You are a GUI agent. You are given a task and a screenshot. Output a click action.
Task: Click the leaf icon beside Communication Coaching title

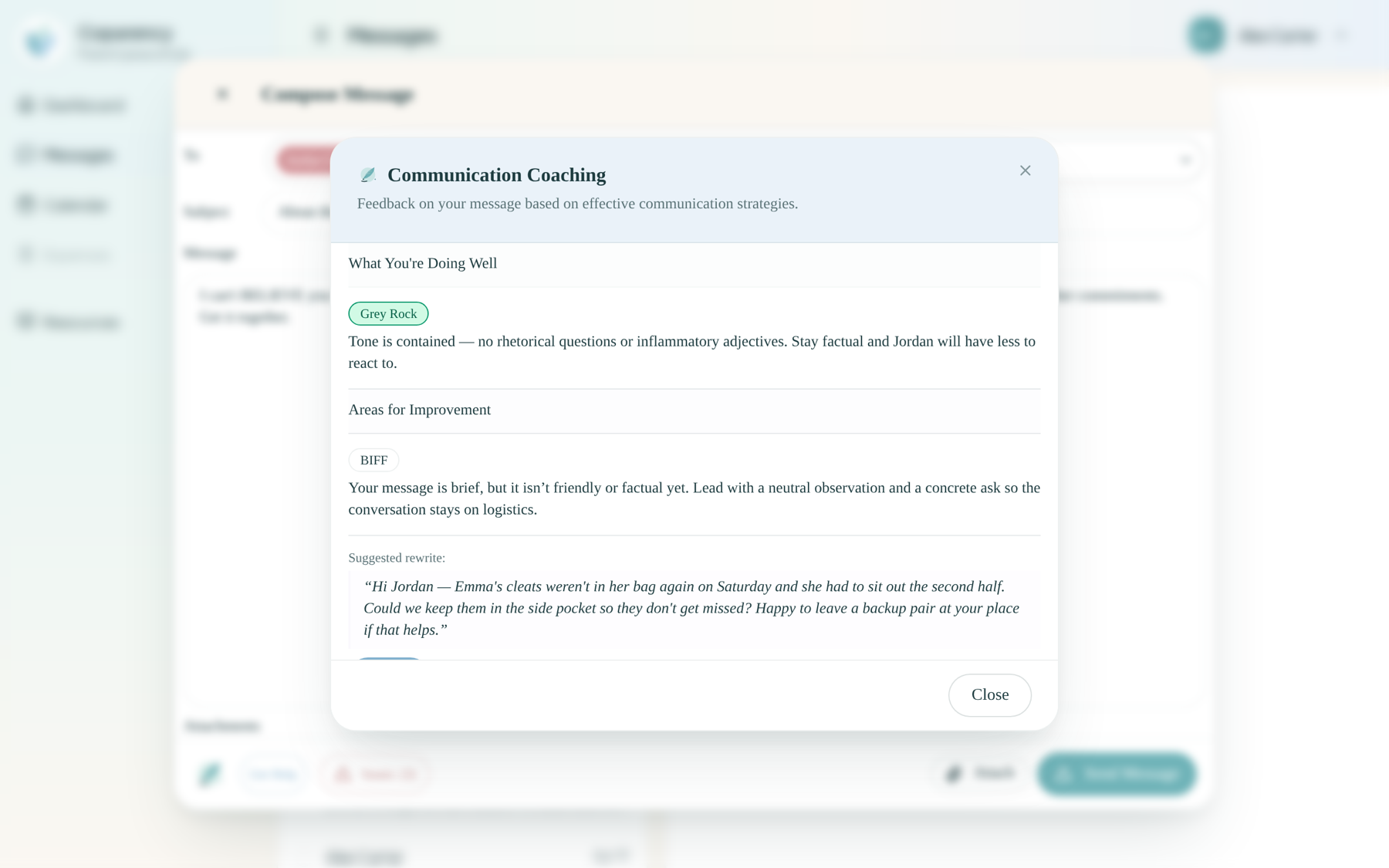click(368, 174)
